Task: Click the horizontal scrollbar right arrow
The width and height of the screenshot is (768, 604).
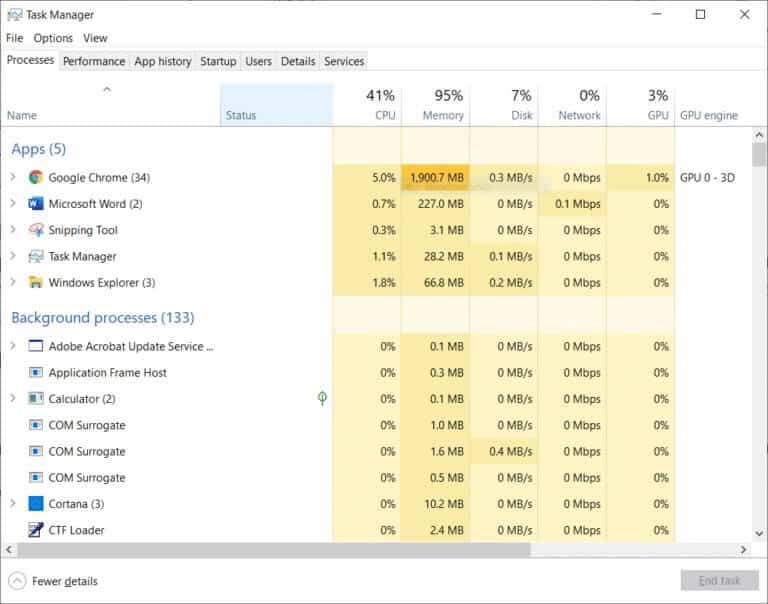Action: [744, 550]
